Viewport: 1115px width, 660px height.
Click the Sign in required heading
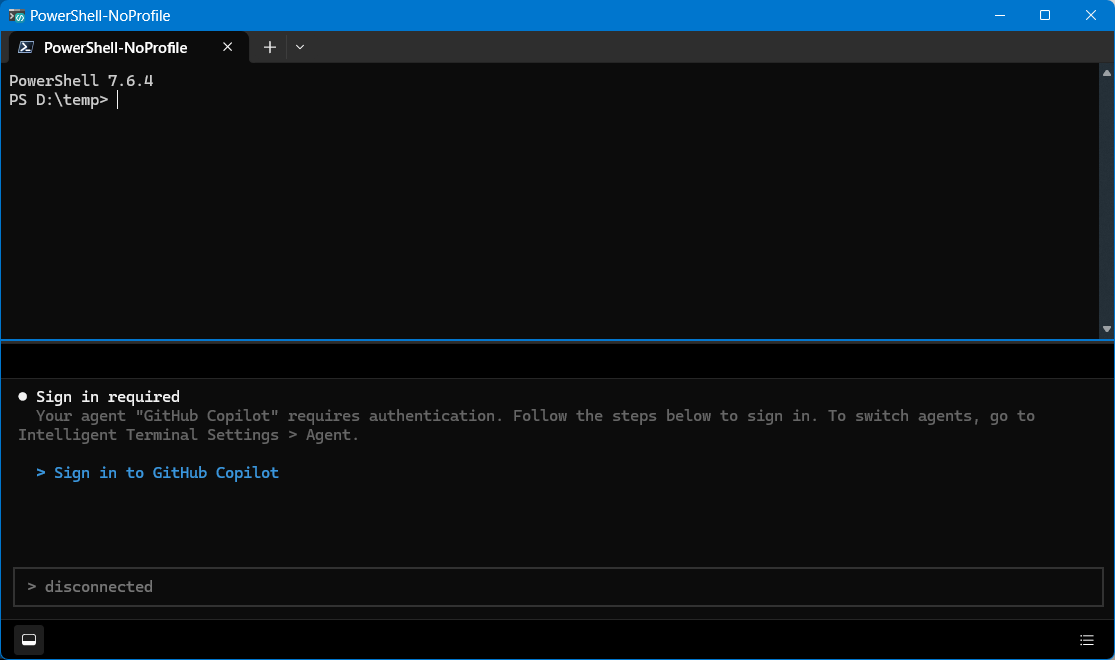108,397
